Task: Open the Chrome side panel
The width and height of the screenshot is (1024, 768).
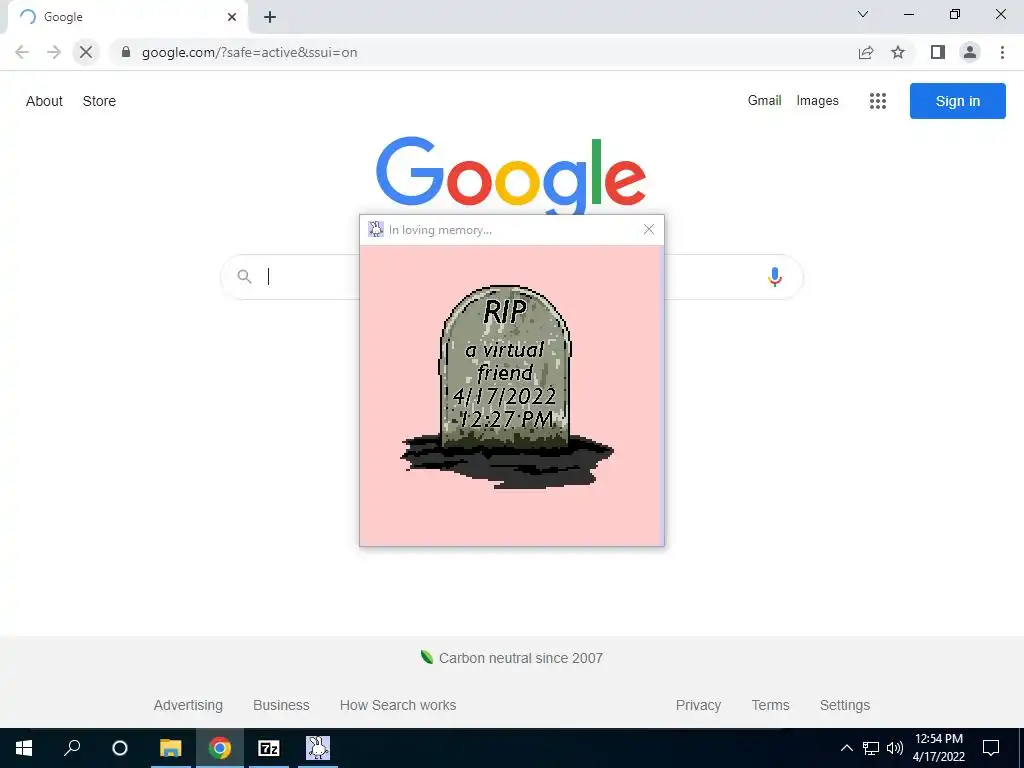Action: (x=938, y=52)
